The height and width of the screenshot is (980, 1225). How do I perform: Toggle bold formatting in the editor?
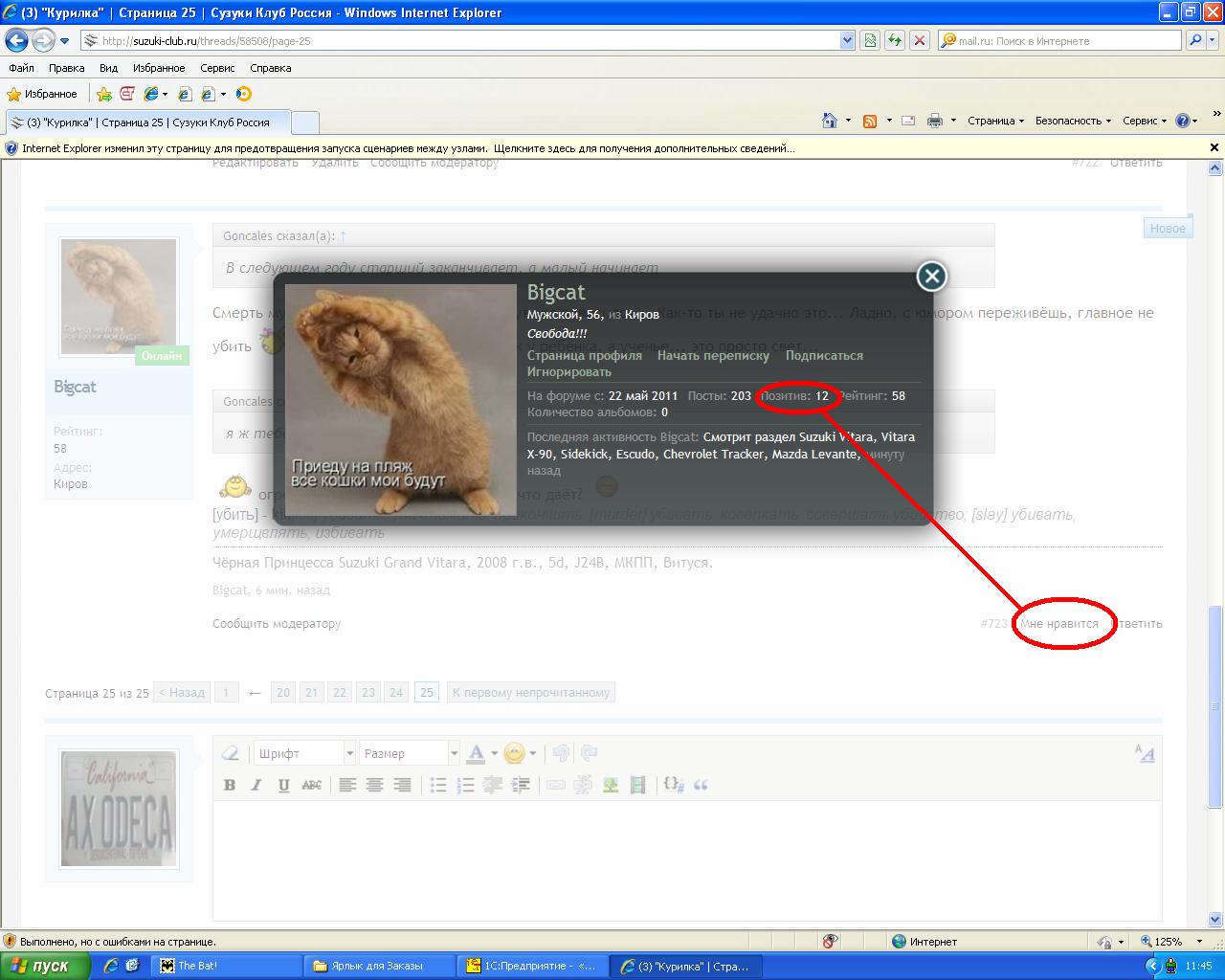(230, 785)
